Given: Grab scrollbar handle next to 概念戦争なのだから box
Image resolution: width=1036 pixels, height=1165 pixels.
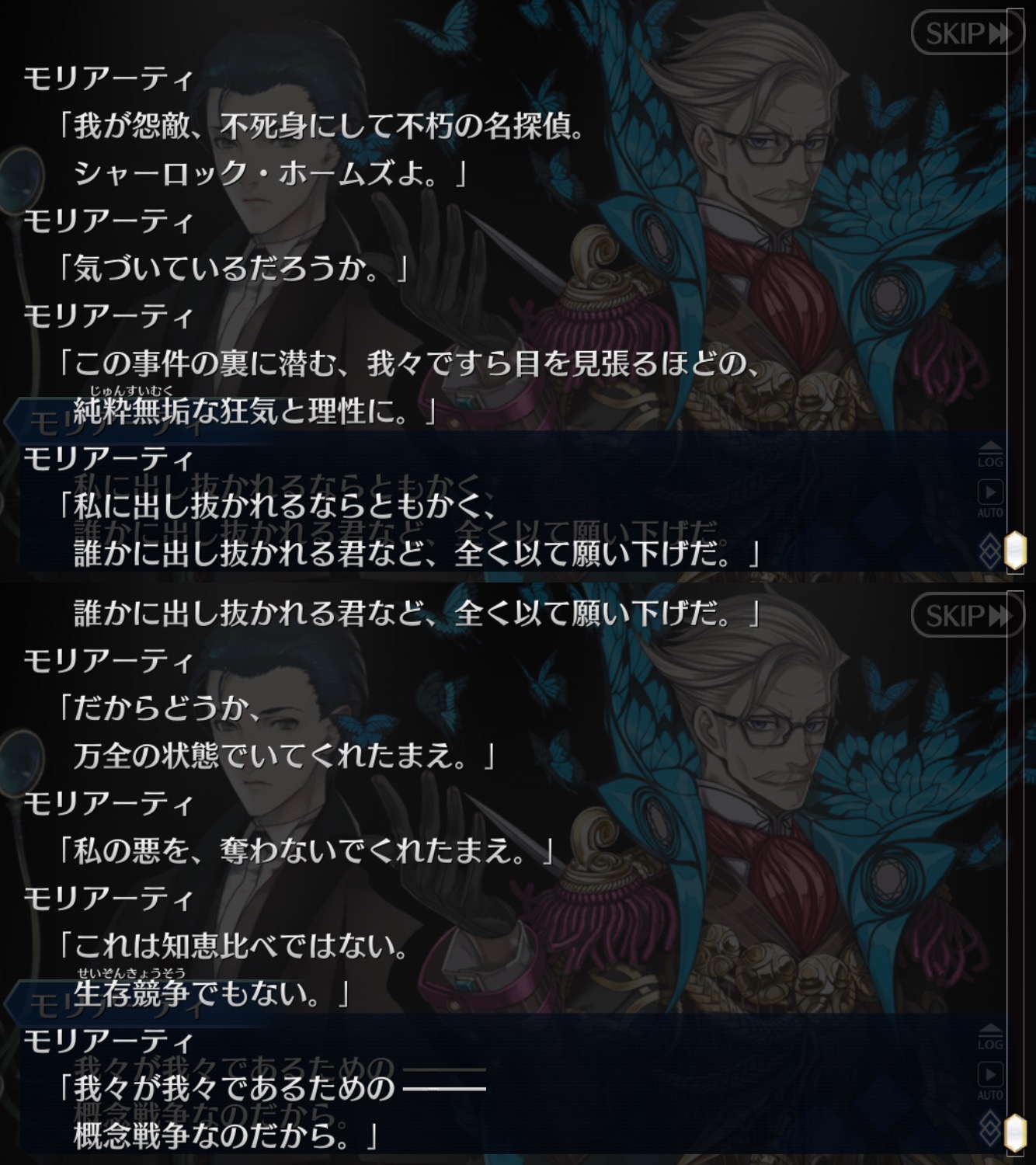Looking at the screenshot, I should 1016,1133.
